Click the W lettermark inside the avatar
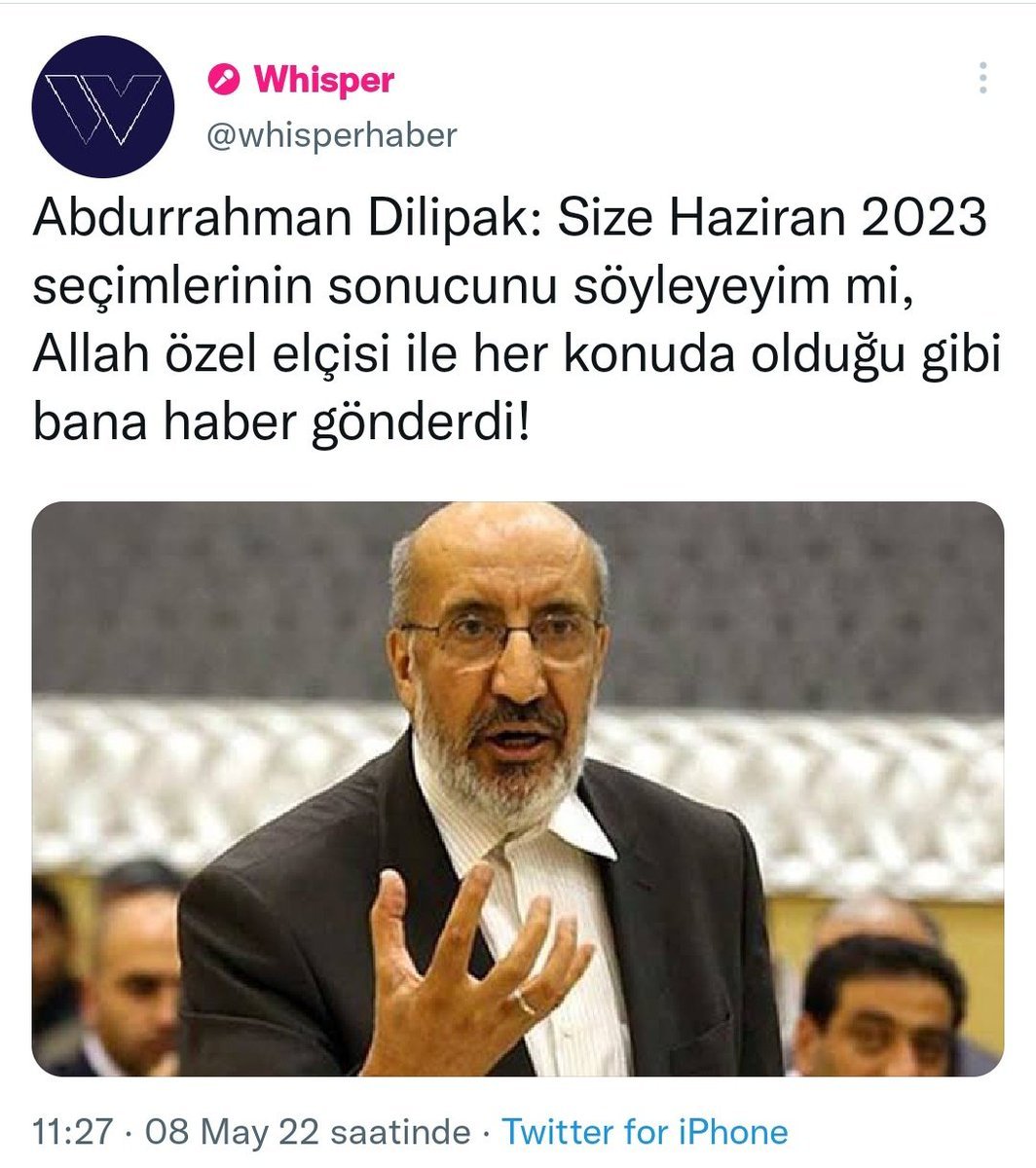This screenshot has width=1036, height=1168. tap(103, 108)
